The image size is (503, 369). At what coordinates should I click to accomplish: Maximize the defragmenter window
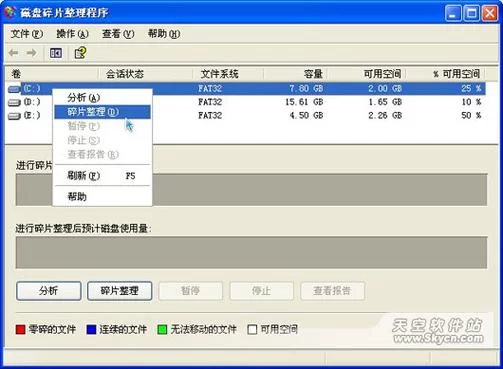pyautogui.click(x=471, y=14)
